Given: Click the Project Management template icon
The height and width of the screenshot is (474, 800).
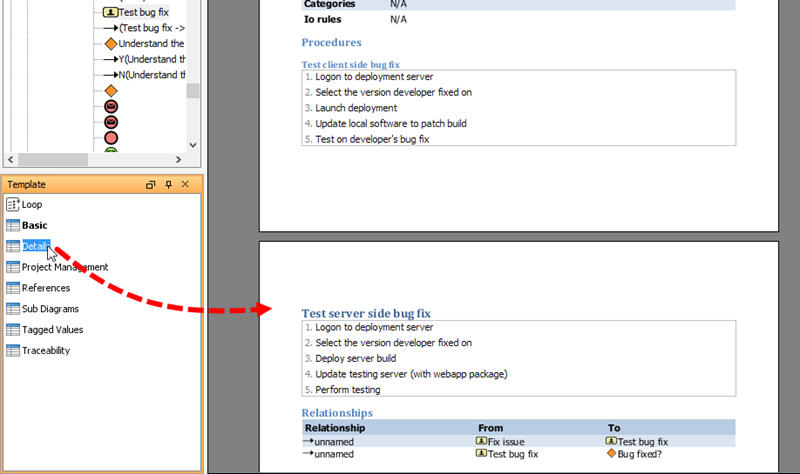Looking at the screenshot, I should pyautogui.click(x=13, y=267).
